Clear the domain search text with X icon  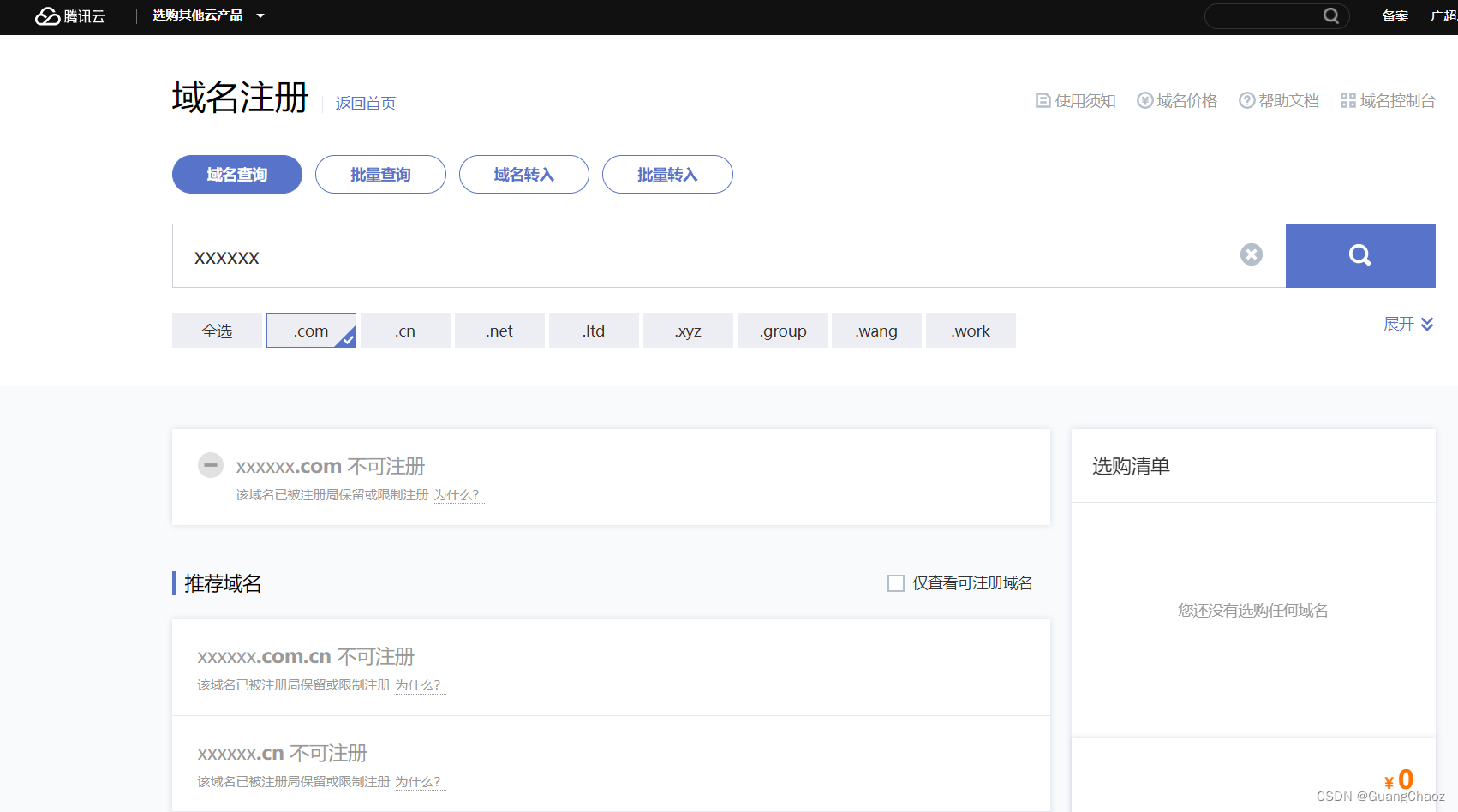point(1252,254)
